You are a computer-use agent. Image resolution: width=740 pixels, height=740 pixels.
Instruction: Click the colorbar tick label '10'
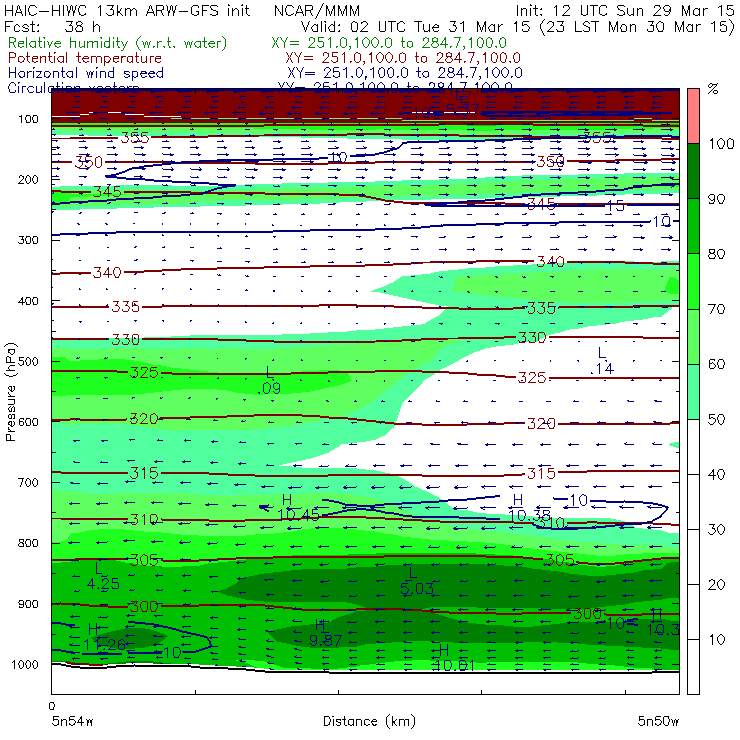716,639
